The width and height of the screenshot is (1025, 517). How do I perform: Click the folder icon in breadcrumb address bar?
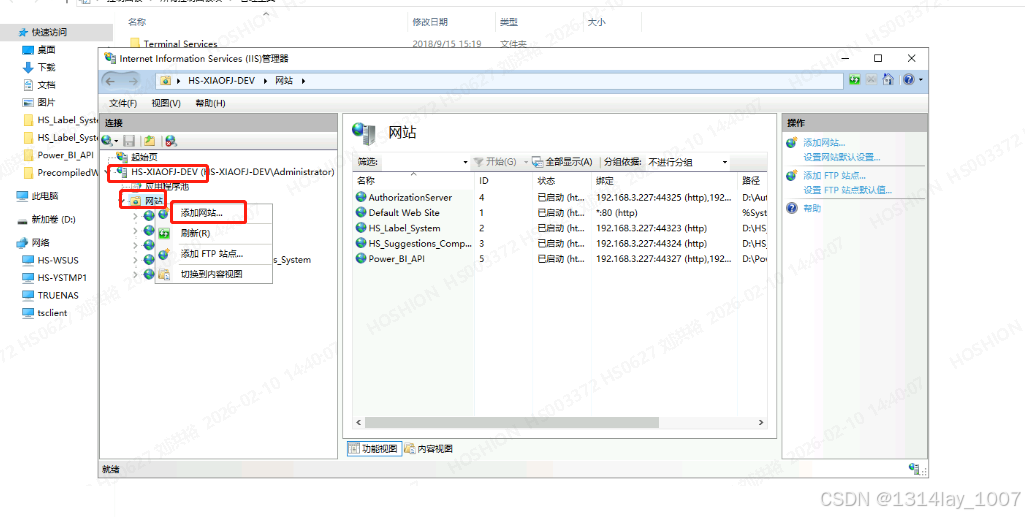[x=165, y=81]
